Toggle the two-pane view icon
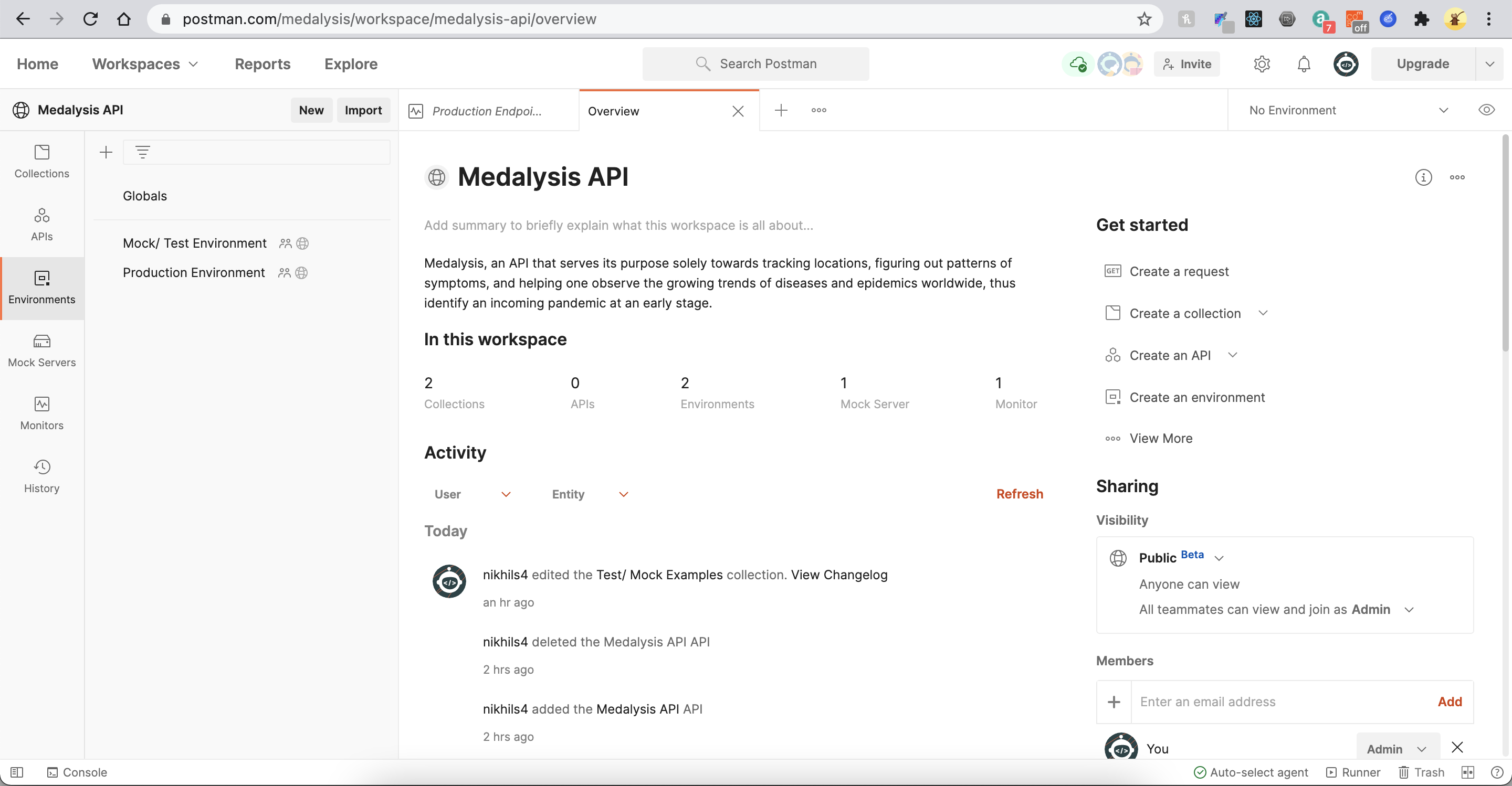 [x=1467, y=772]
